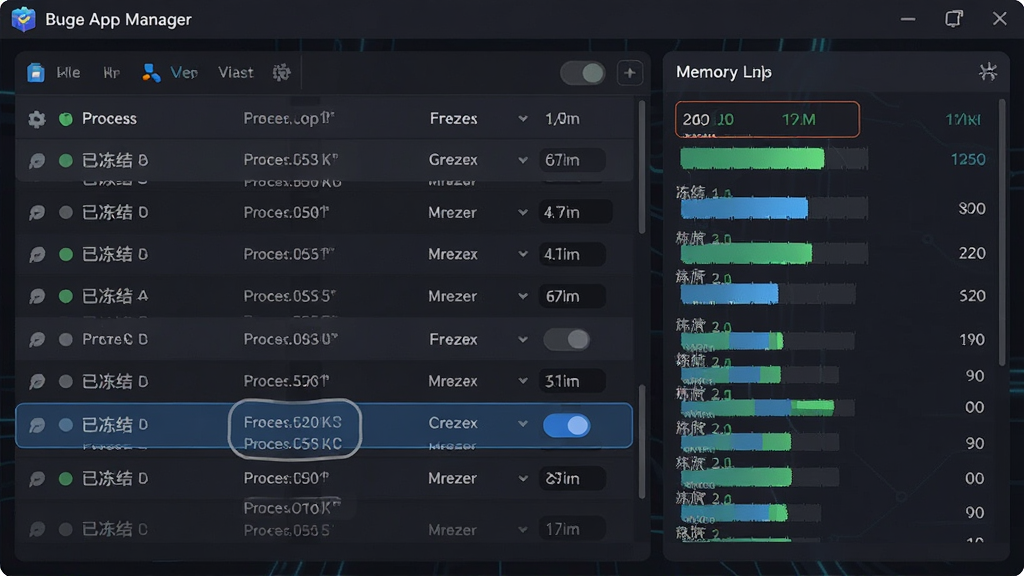Open the Hr tab
The image size is (1024, 576).
click(112, 72)
